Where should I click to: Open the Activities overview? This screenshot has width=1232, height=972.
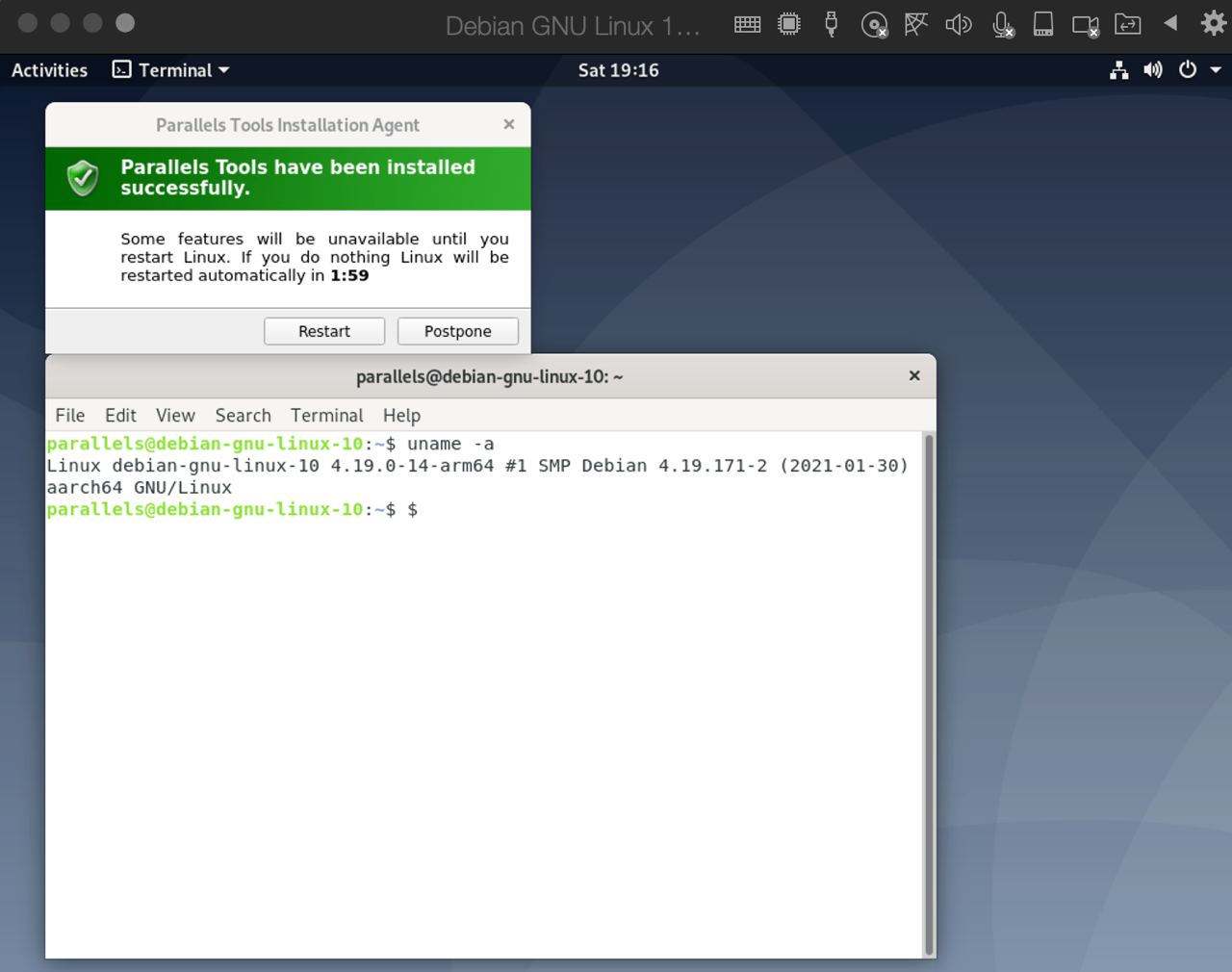point(49,70)
